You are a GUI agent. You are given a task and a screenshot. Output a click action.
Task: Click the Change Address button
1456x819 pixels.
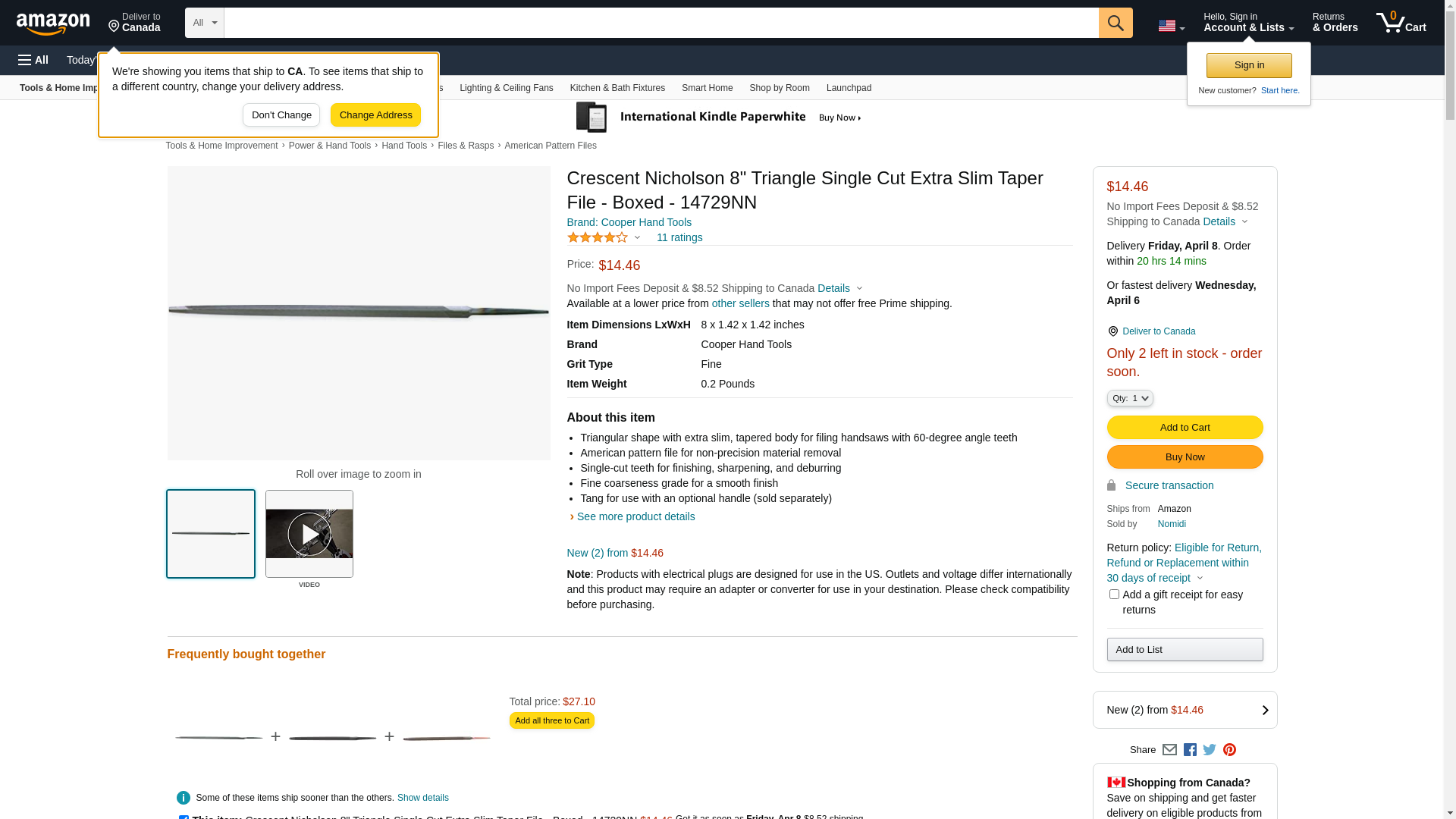(x=375, y=115)
